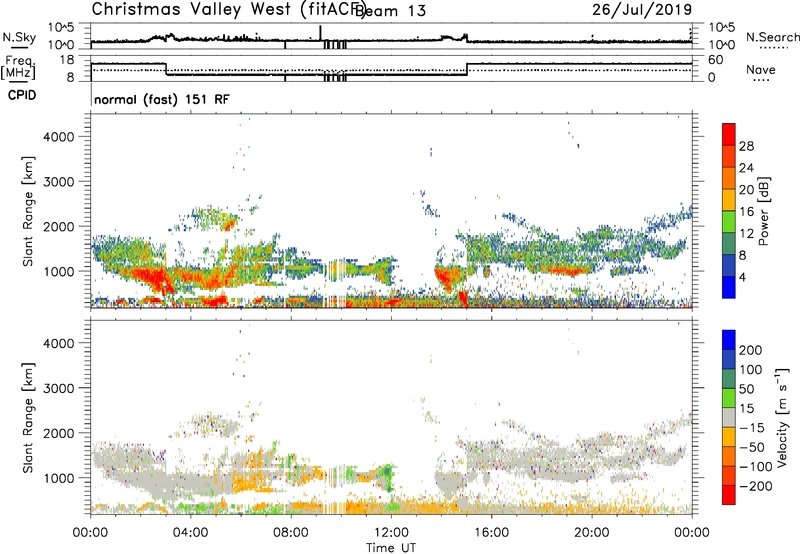800x554 pixels.
Task: Click the '20:00' time tick label
Action: (591, 533)
